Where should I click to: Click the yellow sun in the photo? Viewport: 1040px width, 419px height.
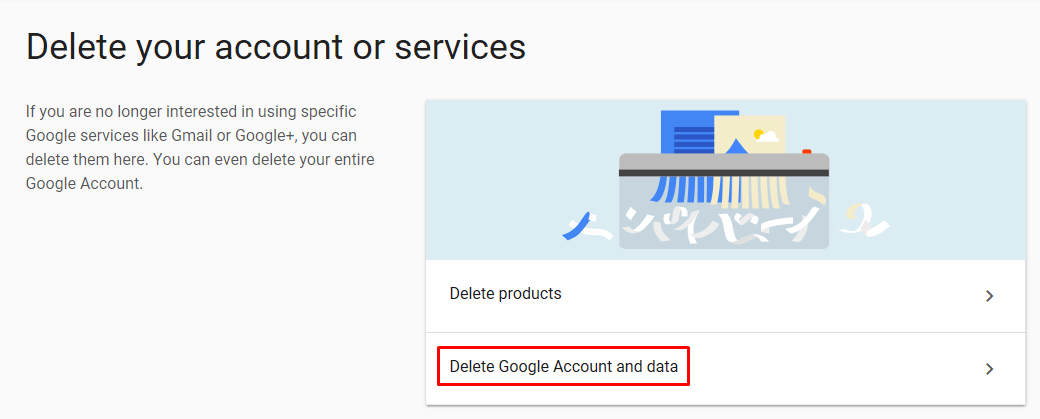[760, 132]
